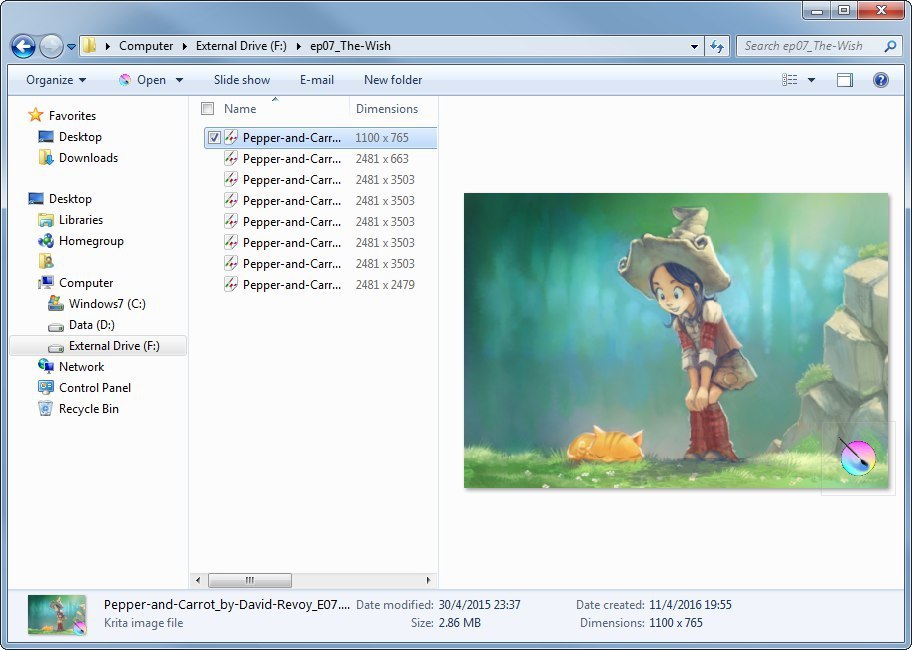Screen dimensions: 912x650
Task: Click the Krita image file type label
Action: pyautogui.click(x=143, y=623)
